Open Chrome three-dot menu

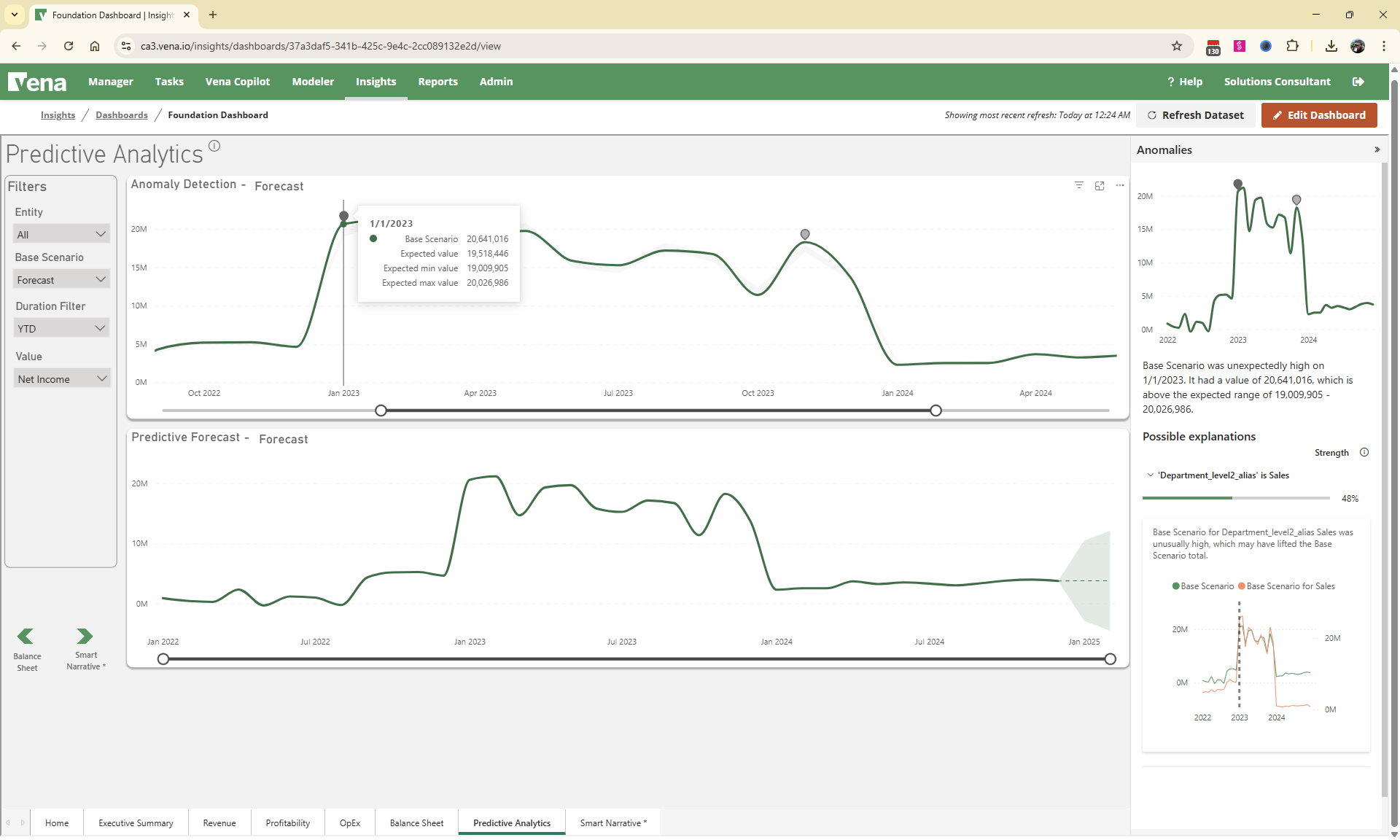tap(1384, 46)
